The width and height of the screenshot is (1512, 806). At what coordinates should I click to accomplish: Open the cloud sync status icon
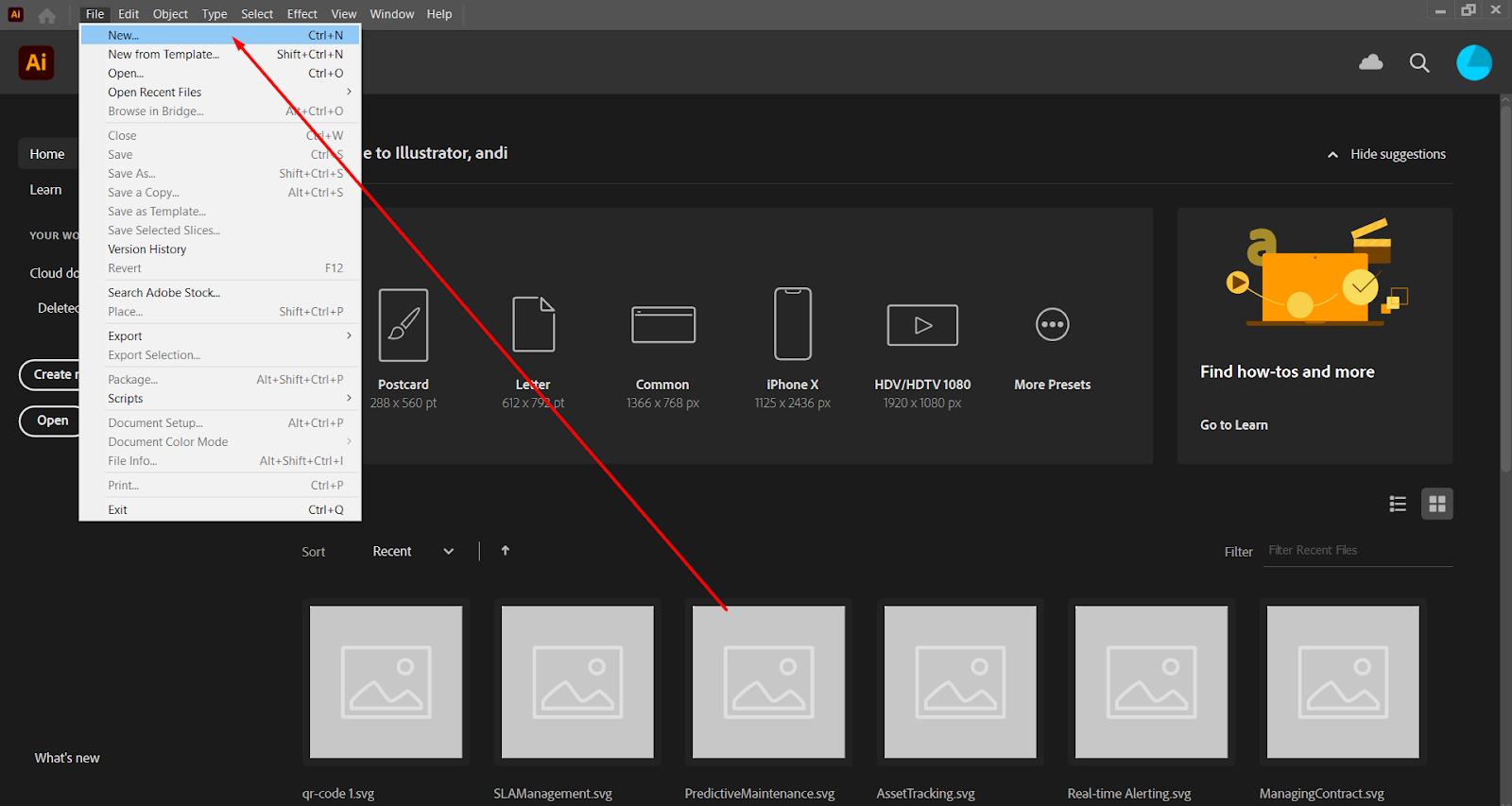(x=1370, y=62)
